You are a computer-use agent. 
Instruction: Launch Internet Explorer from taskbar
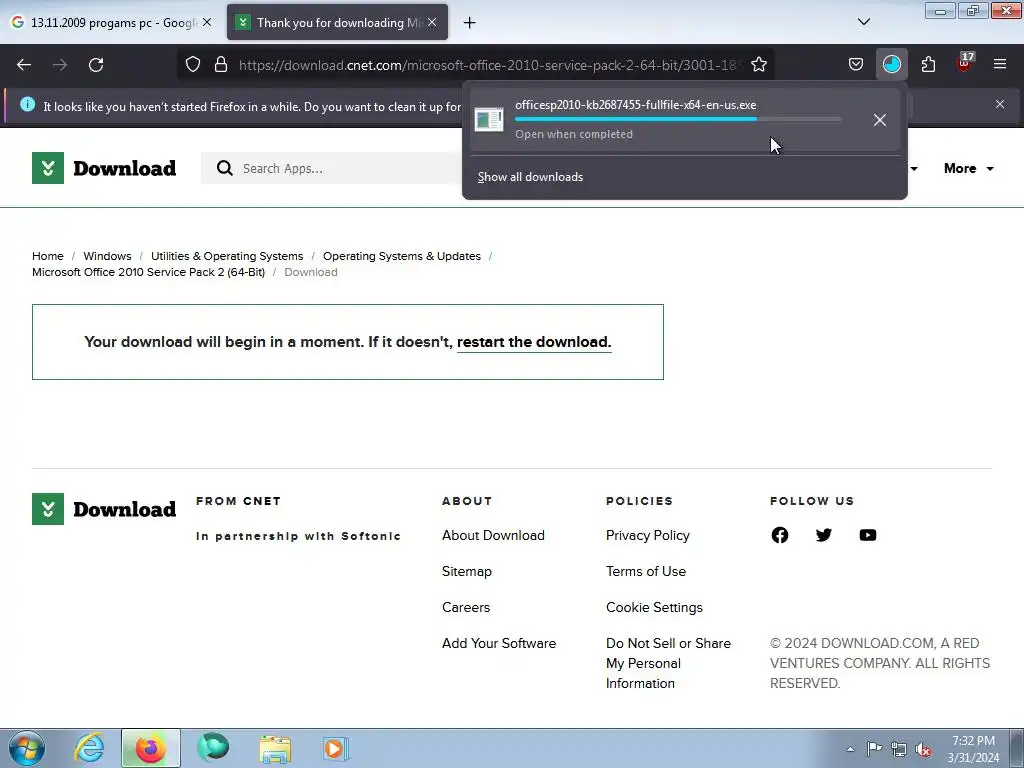(89, 748)
